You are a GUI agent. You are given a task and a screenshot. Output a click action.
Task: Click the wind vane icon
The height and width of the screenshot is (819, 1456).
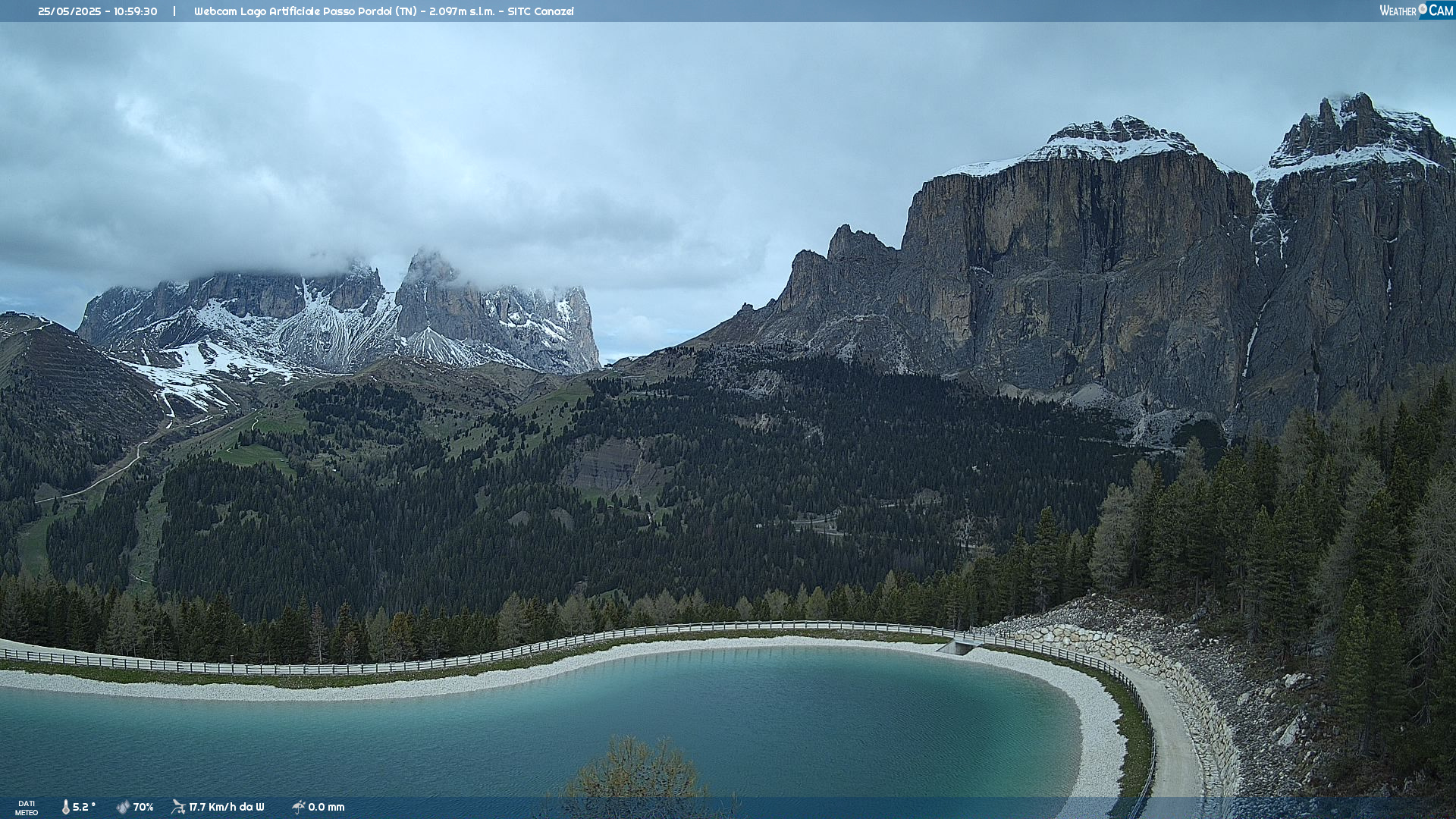coord(179,807)
